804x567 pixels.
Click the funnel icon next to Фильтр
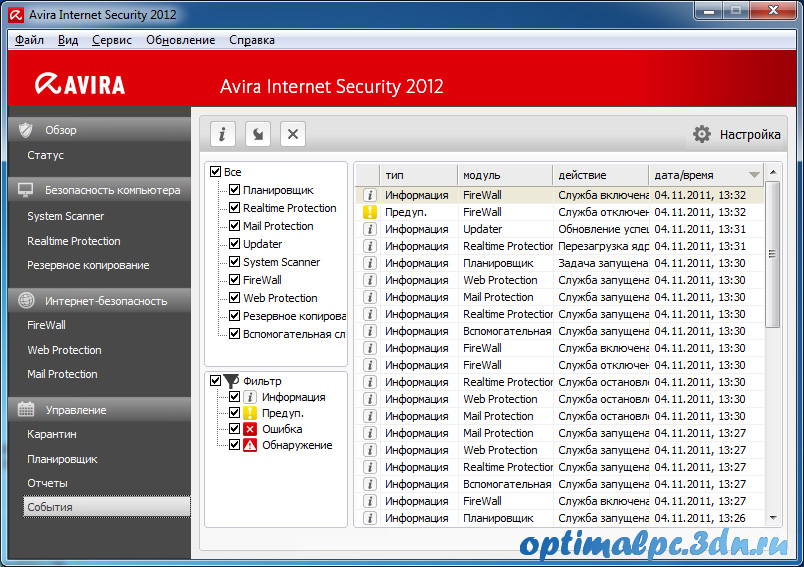click(x=231, y=381)
